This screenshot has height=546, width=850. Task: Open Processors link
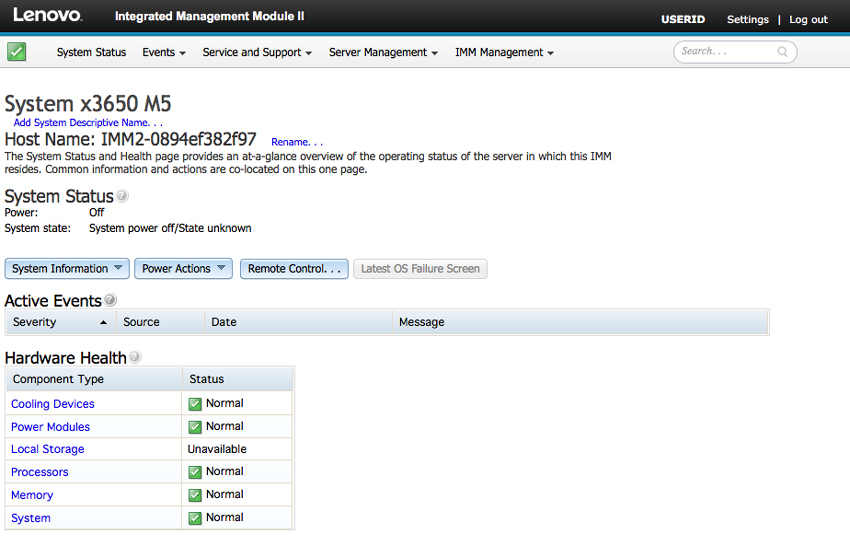tap(40, 472)
